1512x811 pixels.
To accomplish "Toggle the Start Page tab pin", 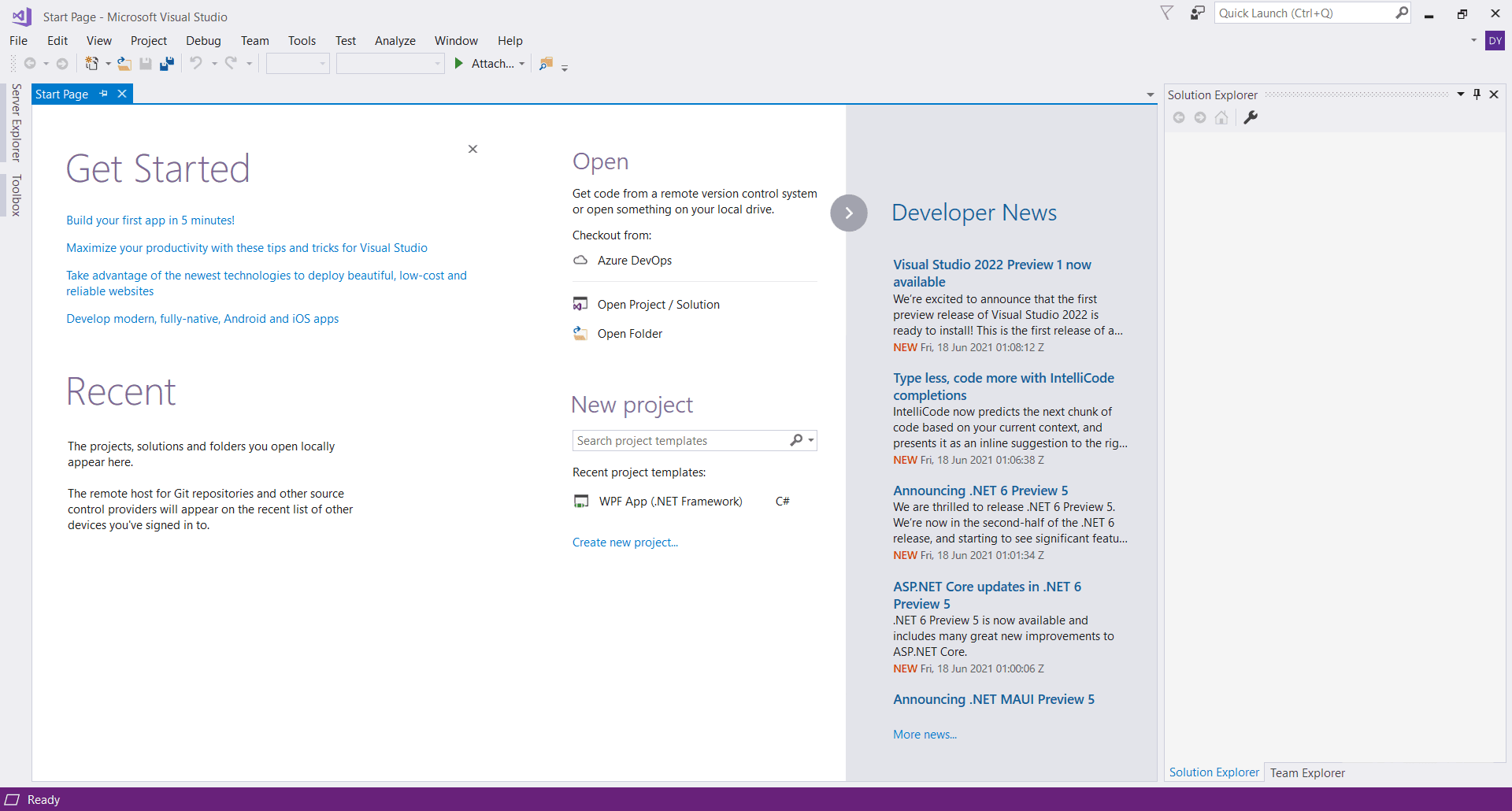I will (x=104, y=94).
